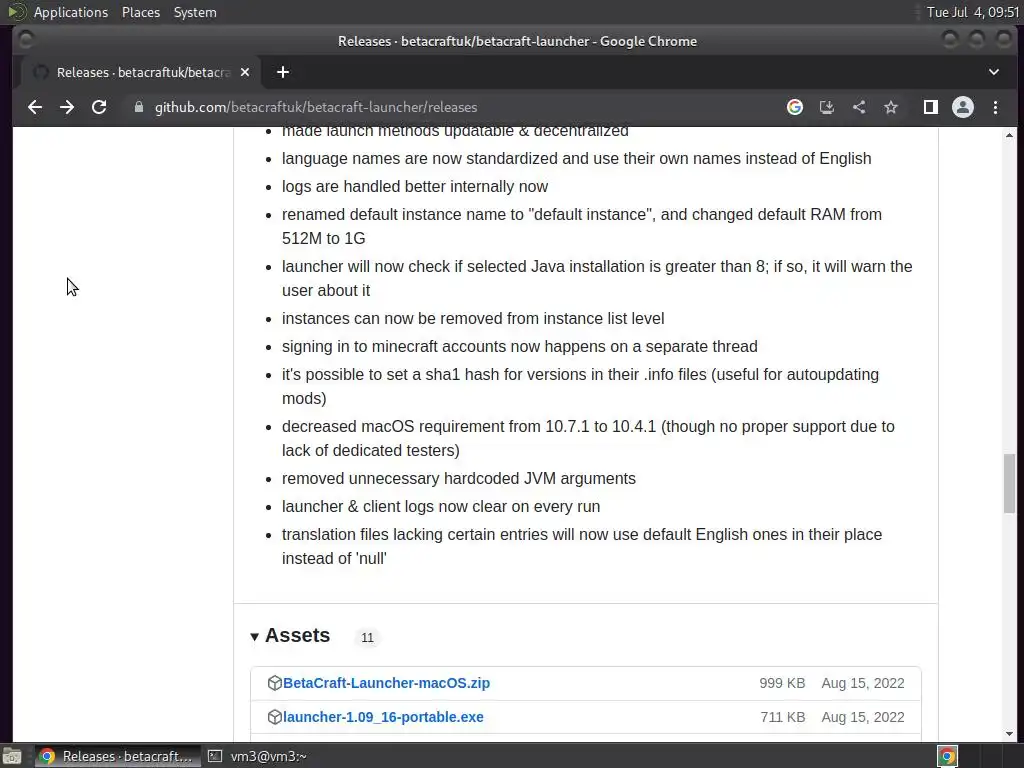Click the 711 KB file size

782,717
